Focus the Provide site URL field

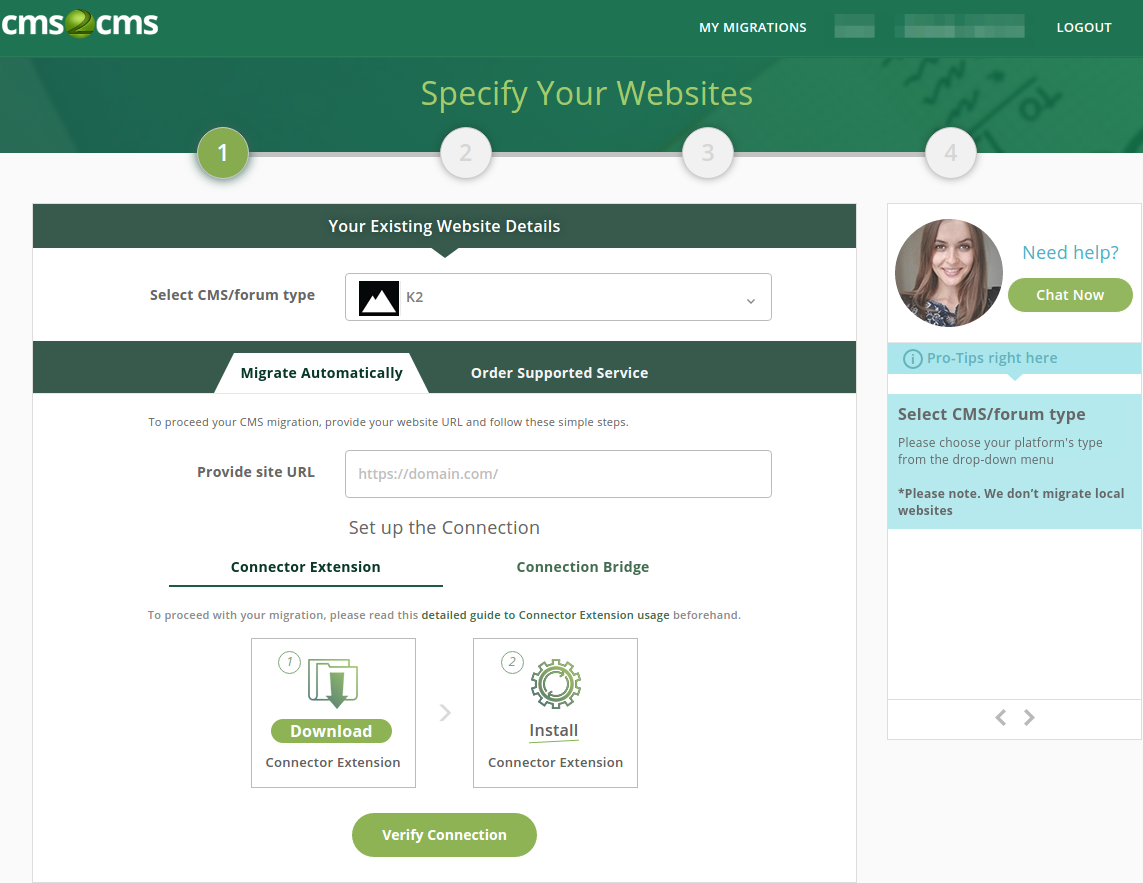tap(558, 474)
